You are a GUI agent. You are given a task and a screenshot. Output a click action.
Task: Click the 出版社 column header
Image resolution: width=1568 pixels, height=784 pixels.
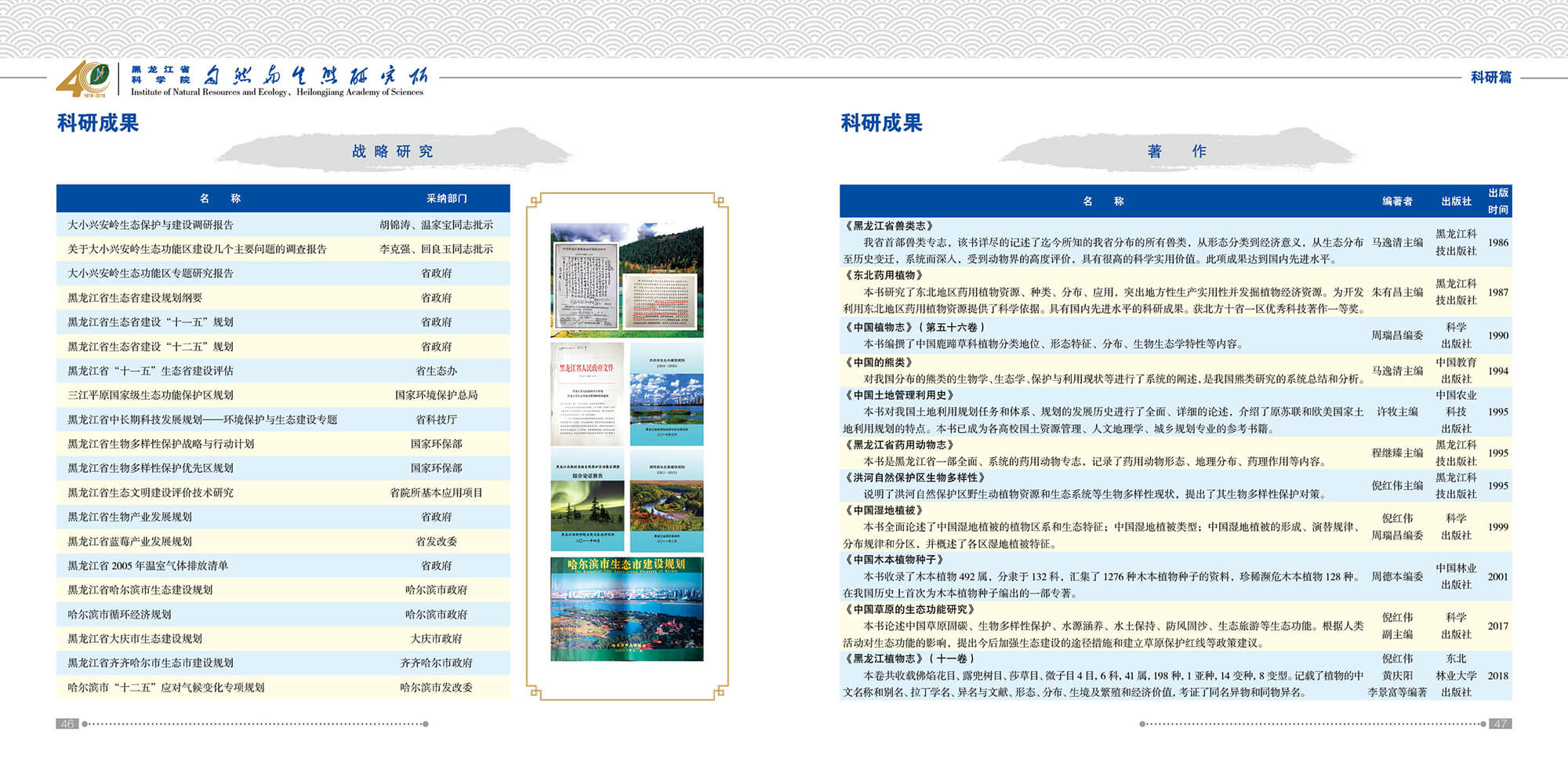[1456, 201]
